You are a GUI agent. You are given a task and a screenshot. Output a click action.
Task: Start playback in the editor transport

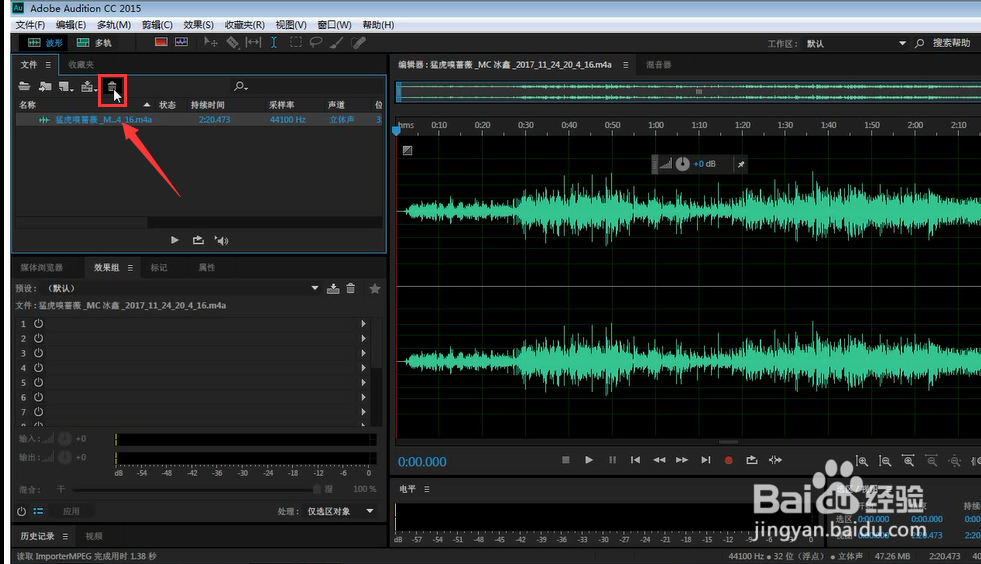589,460
